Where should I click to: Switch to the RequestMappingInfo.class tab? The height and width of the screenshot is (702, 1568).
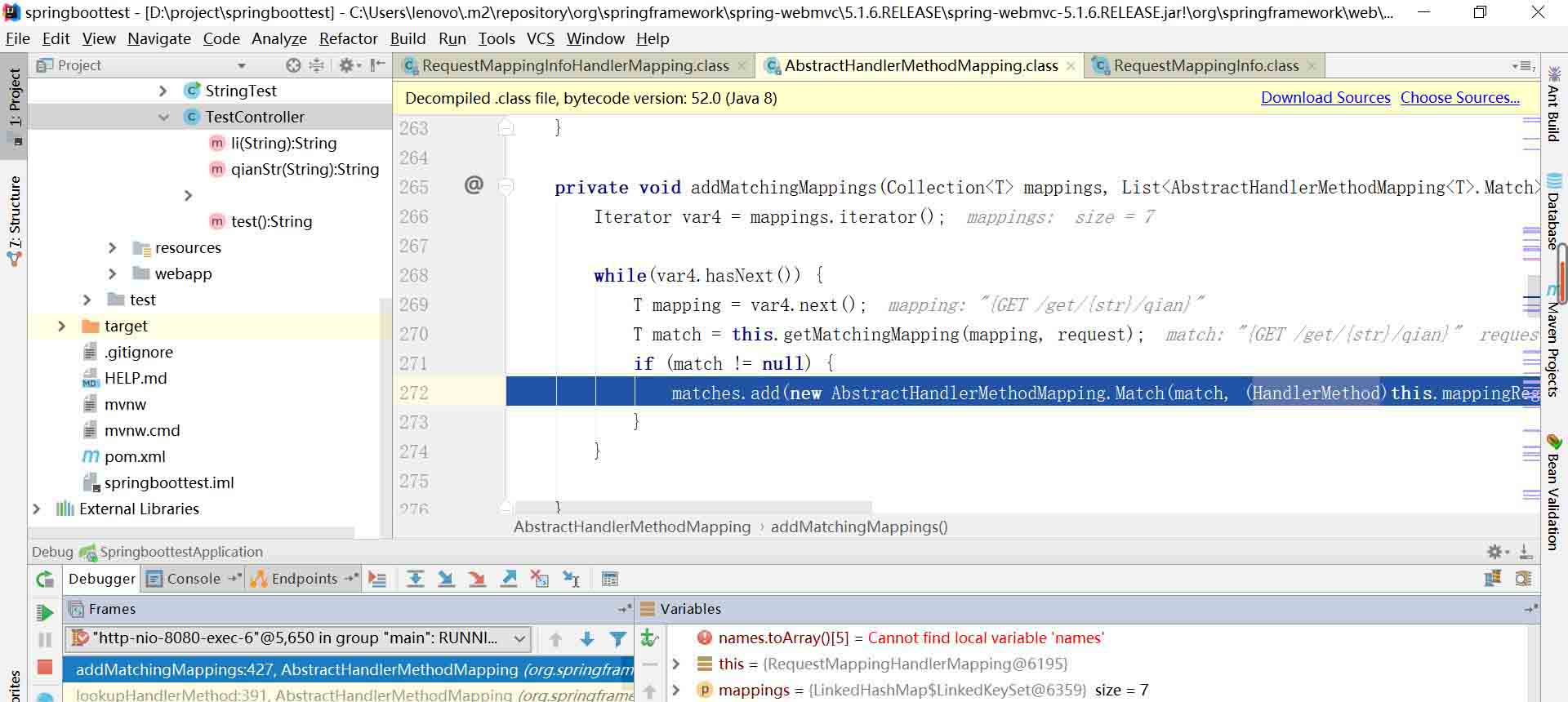coord(1205,65)
